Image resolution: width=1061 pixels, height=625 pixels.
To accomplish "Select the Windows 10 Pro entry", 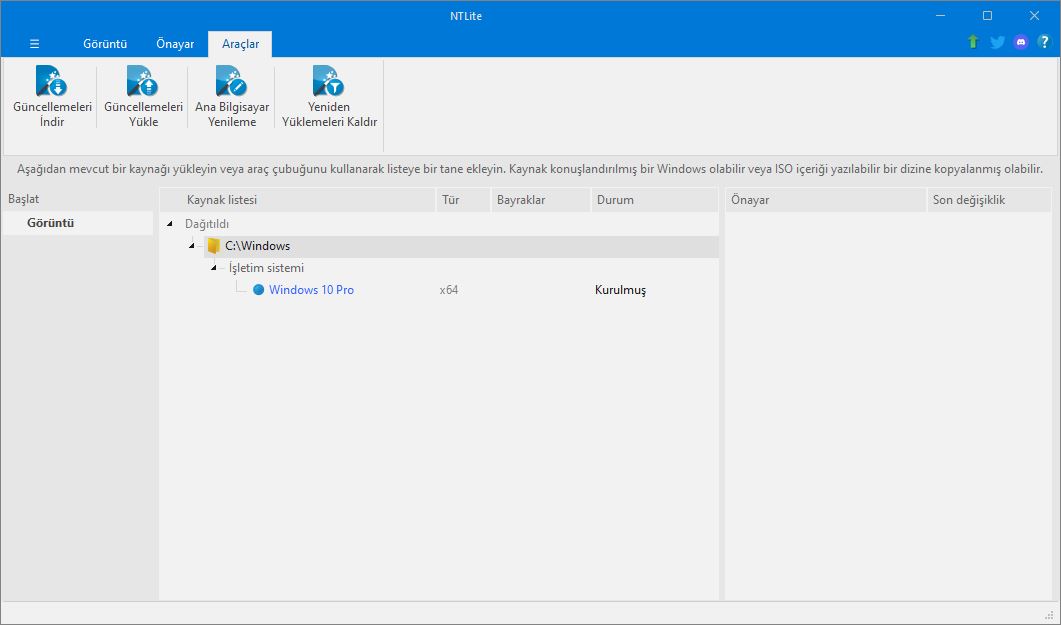I will pos(311,290).
